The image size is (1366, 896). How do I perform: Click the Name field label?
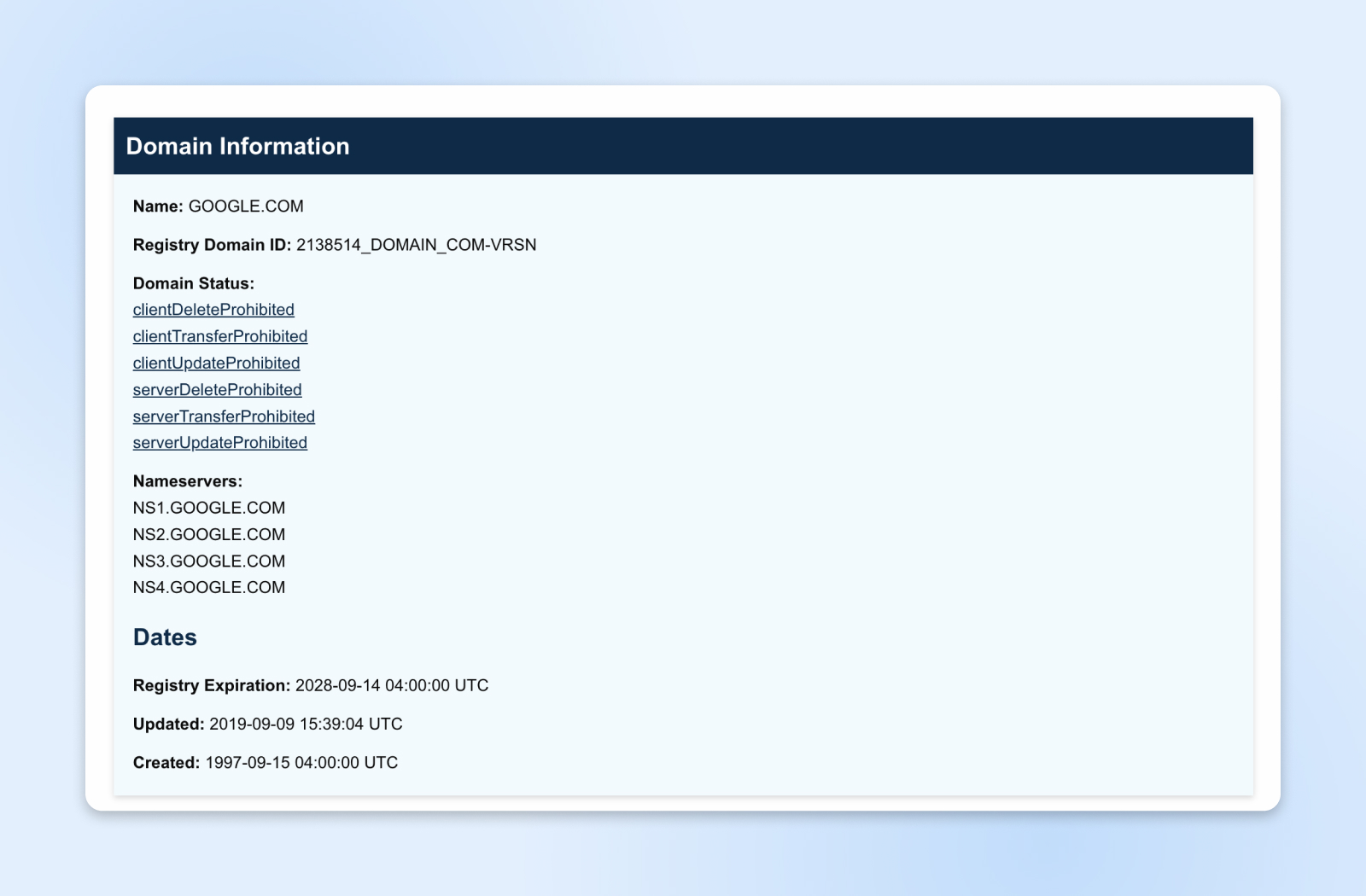click(157, 206)
